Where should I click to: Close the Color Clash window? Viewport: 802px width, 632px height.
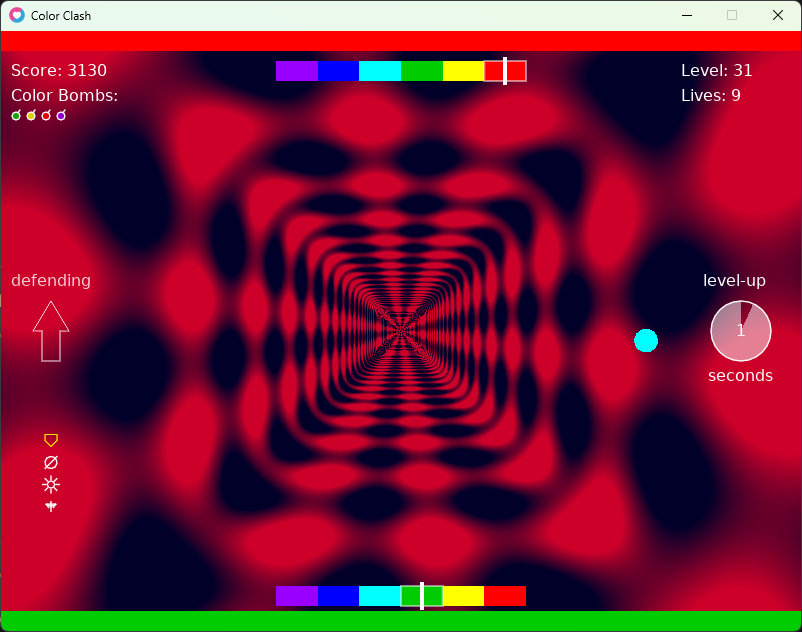[778, 15]
